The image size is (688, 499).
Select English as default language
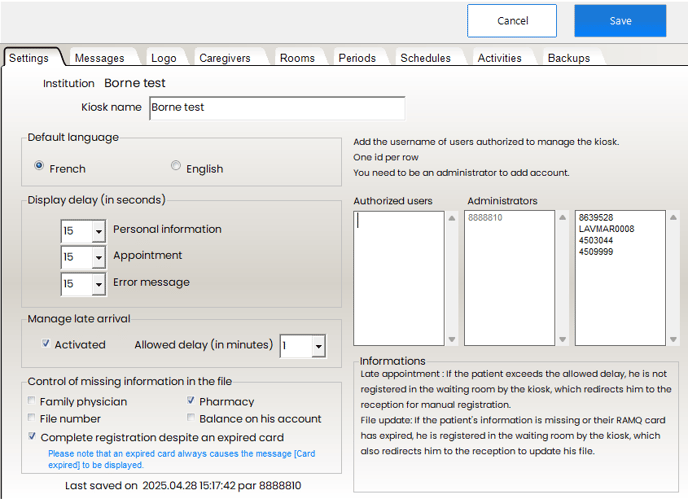176,167
